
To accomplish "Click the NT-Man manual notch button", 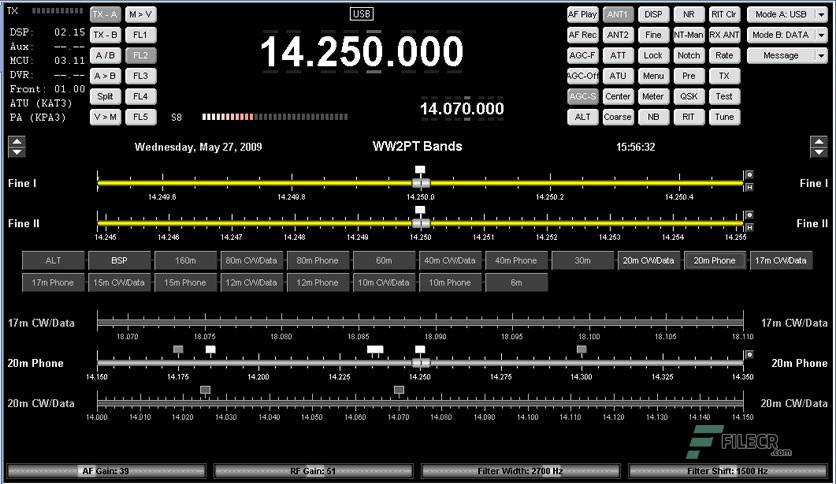I will pos(689,35).
